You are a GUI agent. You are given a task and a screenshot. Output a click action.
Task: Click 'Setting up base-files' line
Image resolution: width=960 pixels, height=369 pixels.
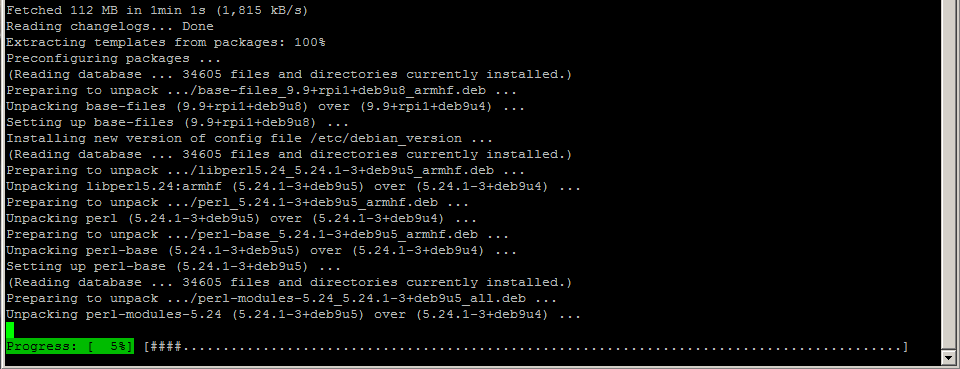click(178, 122)
